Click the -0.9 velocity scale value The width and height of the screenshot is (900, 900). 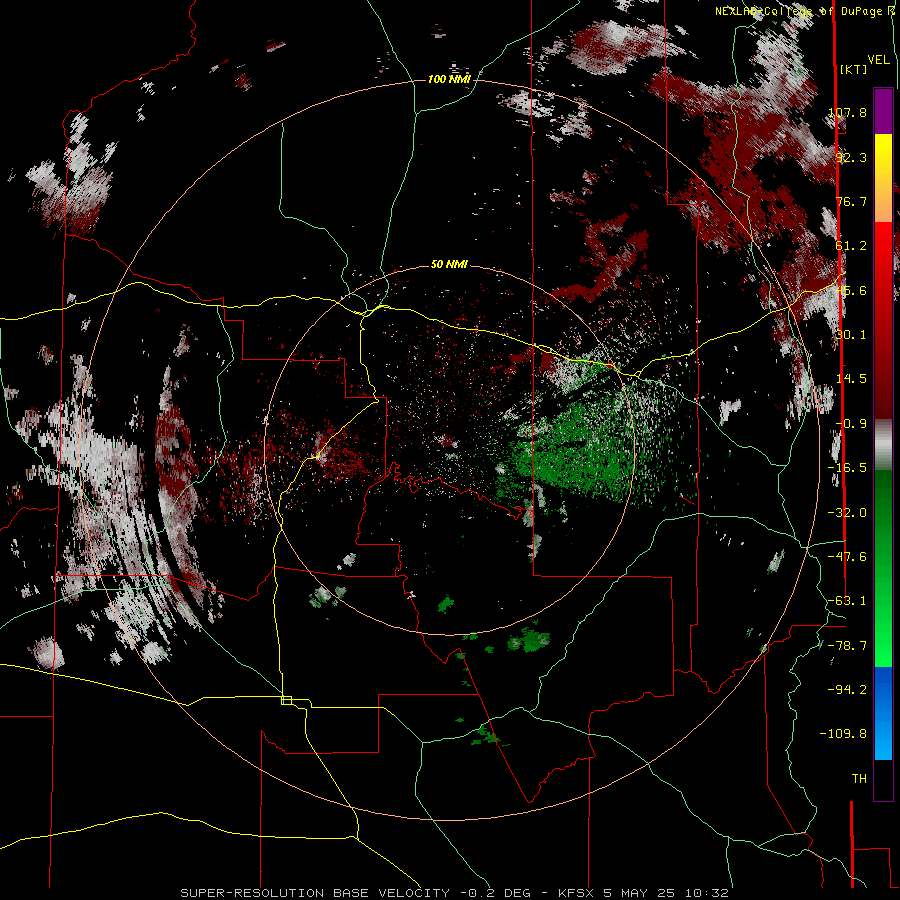pos(851,424)
